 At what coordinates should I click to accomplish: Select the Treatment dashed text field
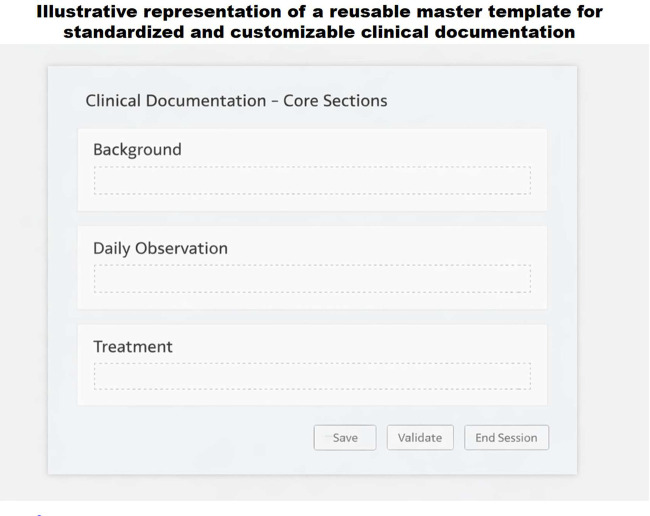[x=312, y=376]
